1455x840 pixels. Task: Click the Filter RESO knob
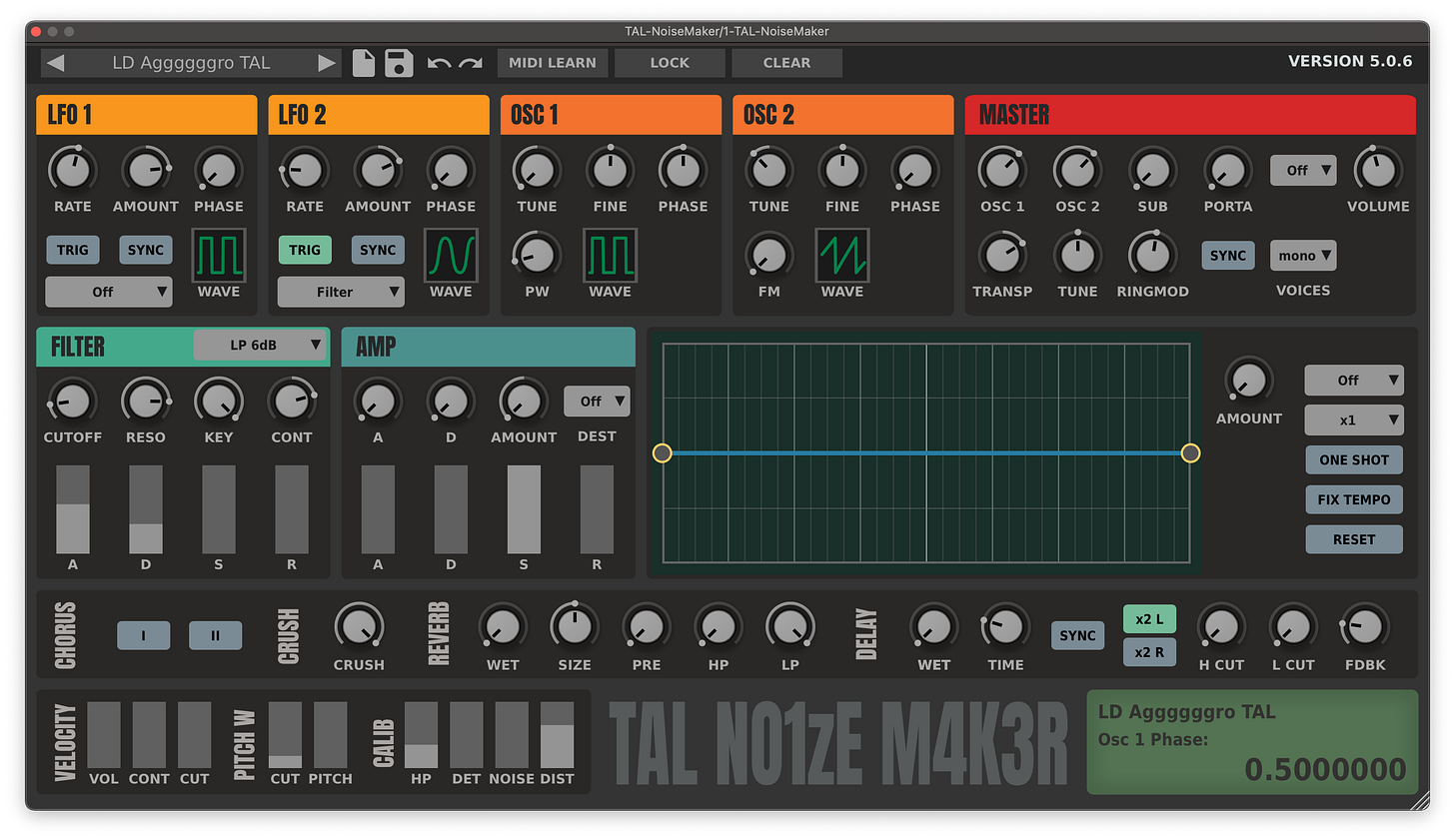(146, 402)
